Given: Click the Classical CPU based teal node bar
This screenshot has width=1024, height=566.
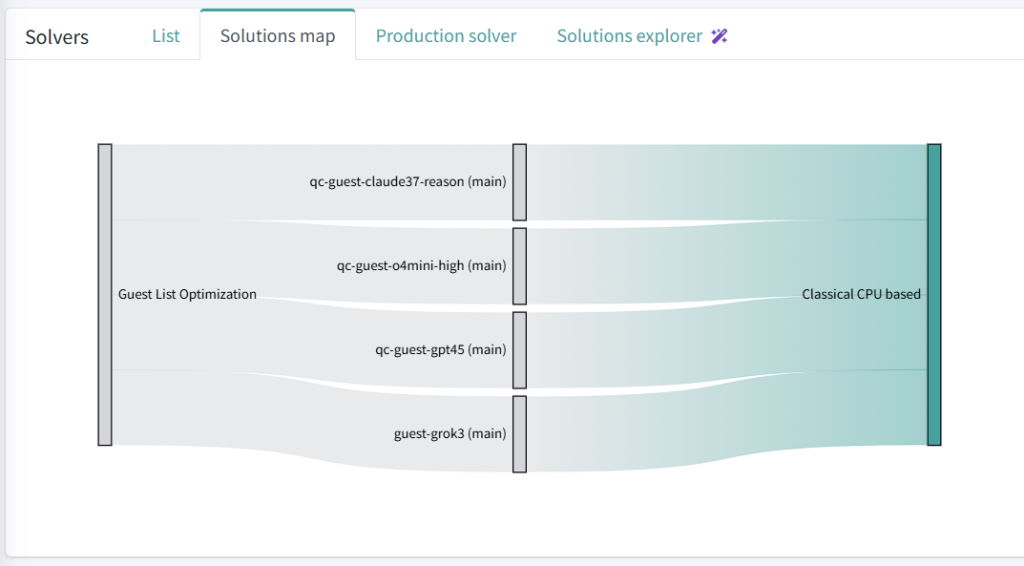Looking at the screenshot, I should coord(934,294).
